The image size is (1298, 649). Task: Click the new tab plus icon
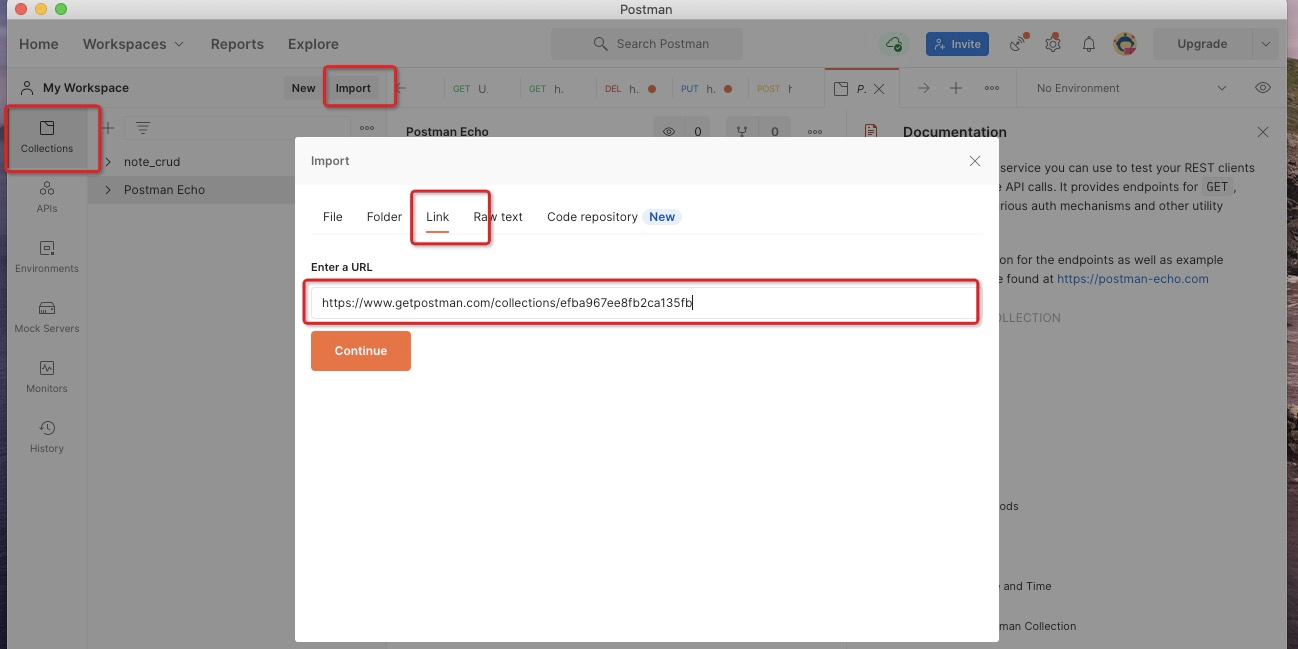coord(956,88)
